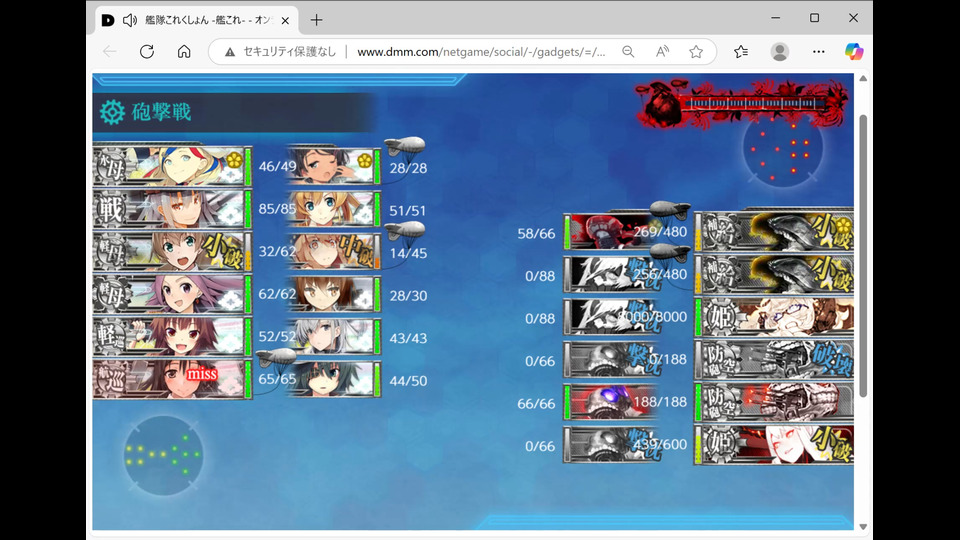Open the read aloud icon
Screen dimensions: 960x540
[662, 52]
